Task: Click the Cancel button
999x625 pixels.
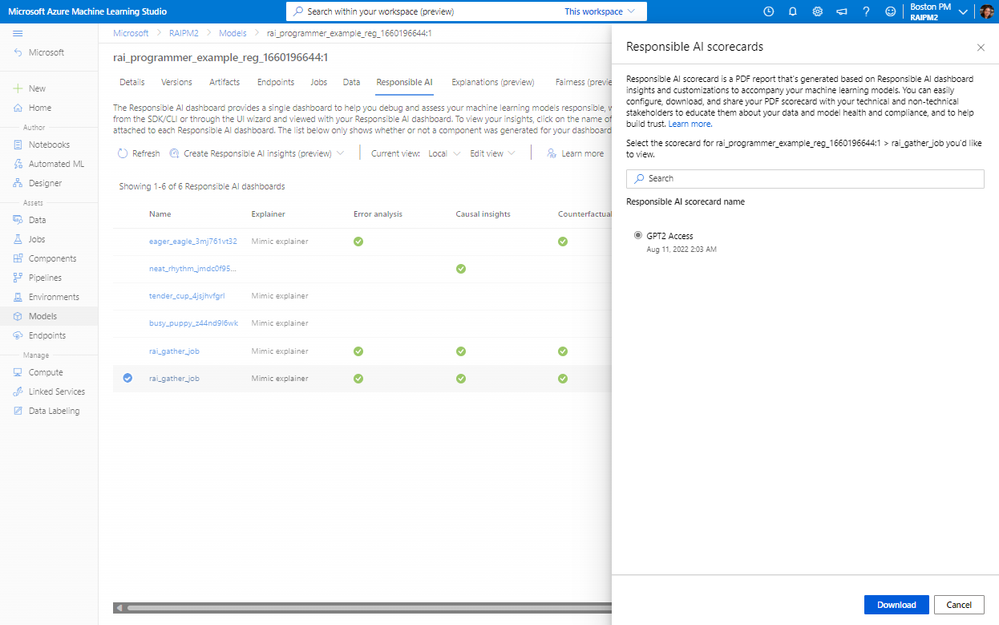Action: tap(958, 605)
